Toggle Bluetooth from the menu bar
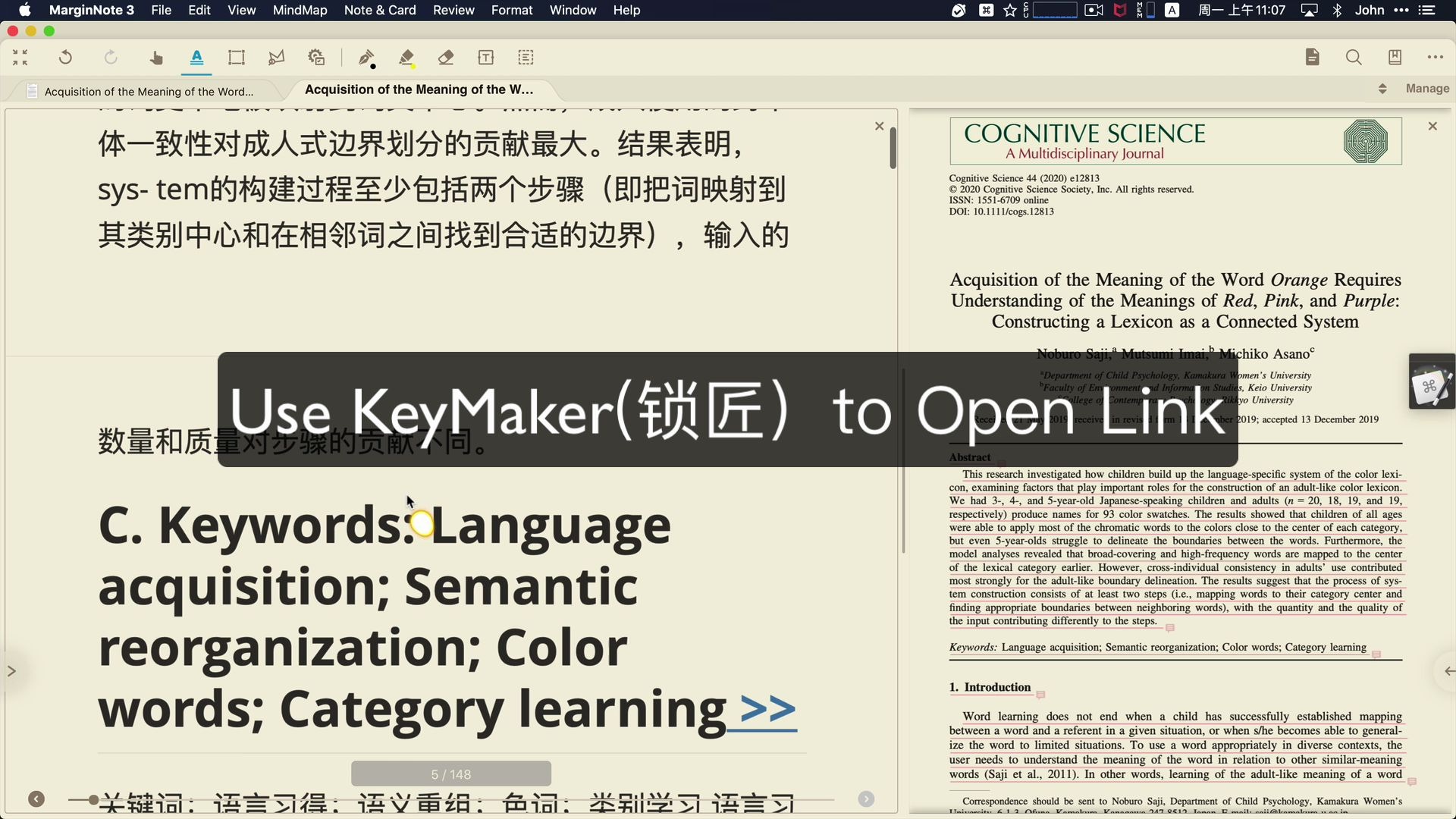Viewport: 1456px width, 819px height. pyautogui.click(x=1337, y=10)
